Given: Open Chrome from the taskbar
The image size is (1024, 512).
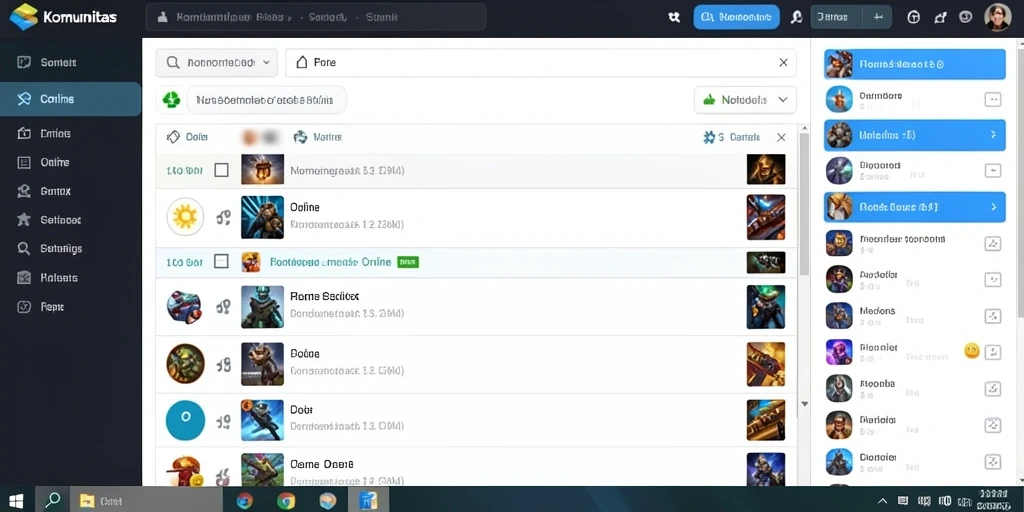Looking at the screenshot, I should coord(286,501).
